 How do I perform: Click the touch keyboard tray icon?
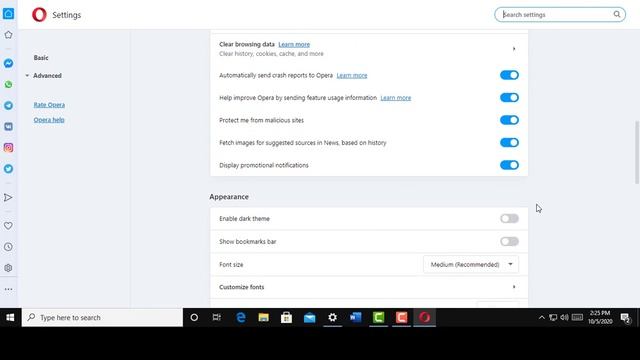point(577,317)
